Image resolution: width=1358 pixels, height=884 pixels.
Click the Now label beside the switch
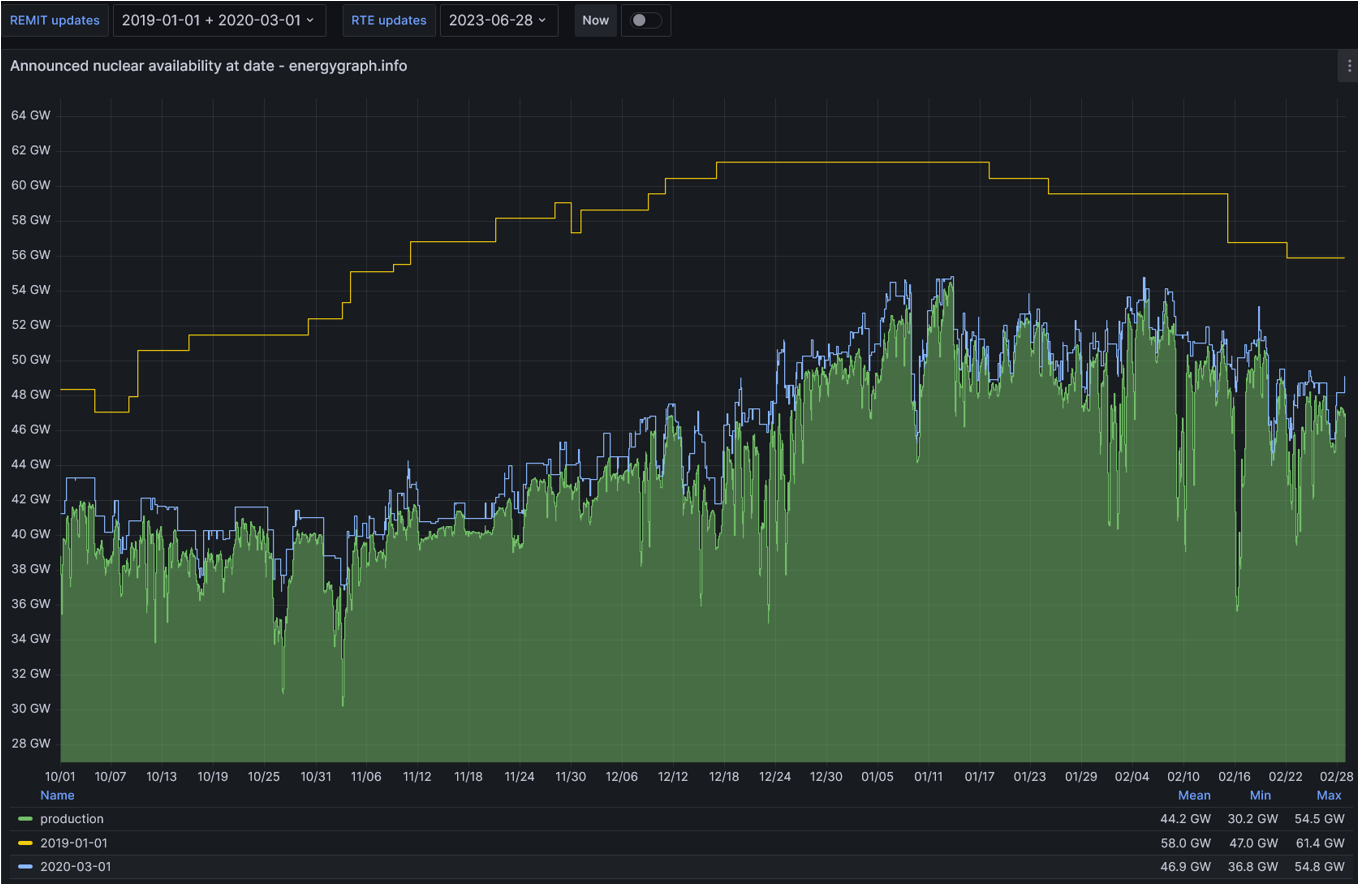tap(595, 20)
